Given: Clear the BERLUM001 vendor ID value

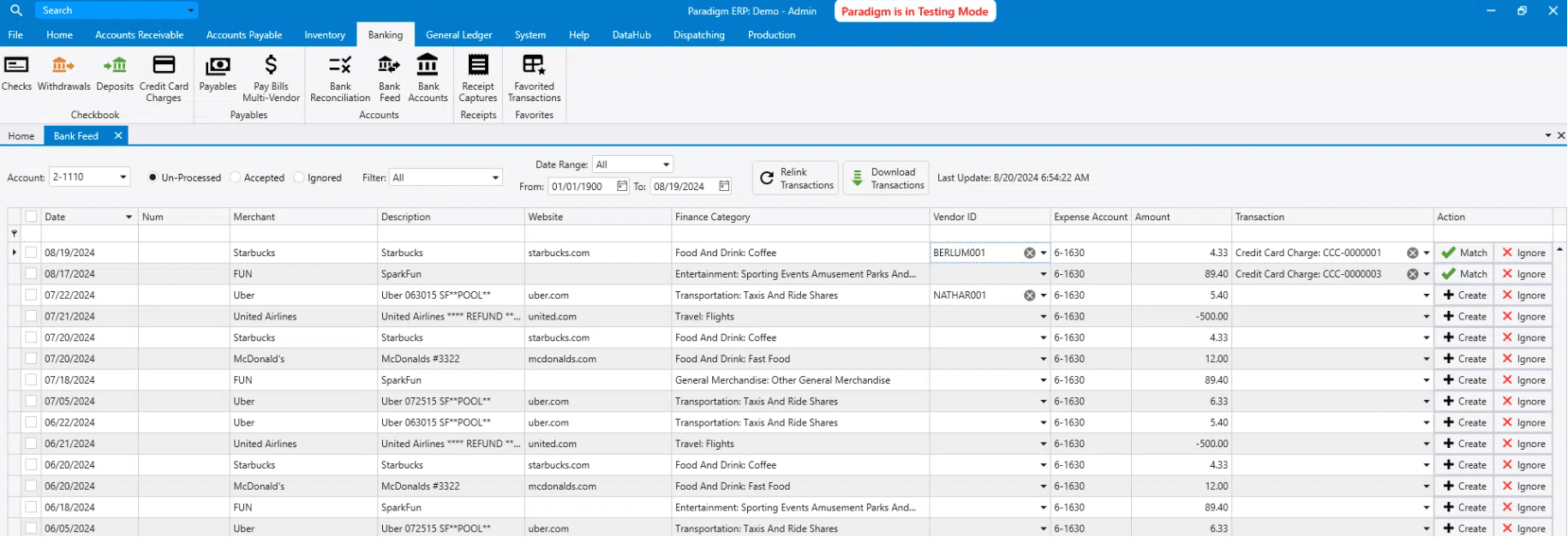Looking at the screenshot, I should point(1029,254).
